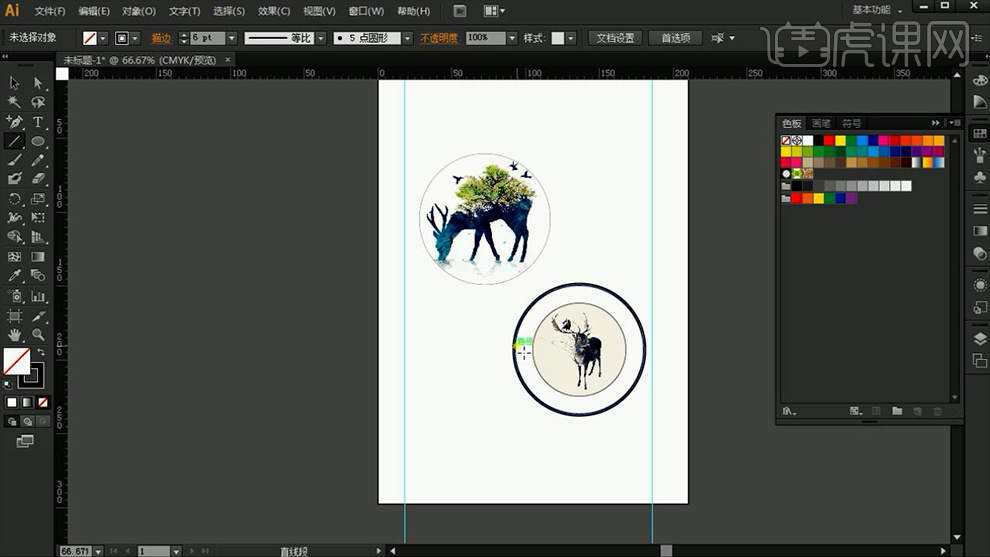Screen dimensions: 990x557
Task: Swap fill and stroke colors
Action: 42,352
